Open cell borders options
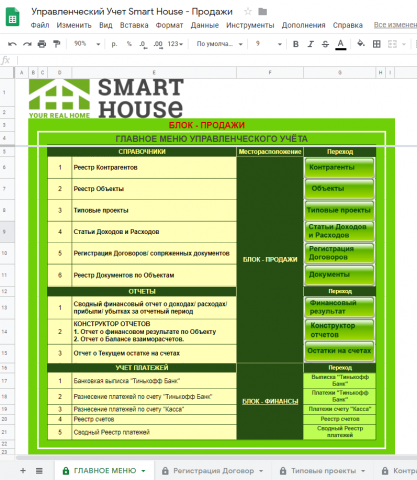417x480 pixels. tap(377, 44)
